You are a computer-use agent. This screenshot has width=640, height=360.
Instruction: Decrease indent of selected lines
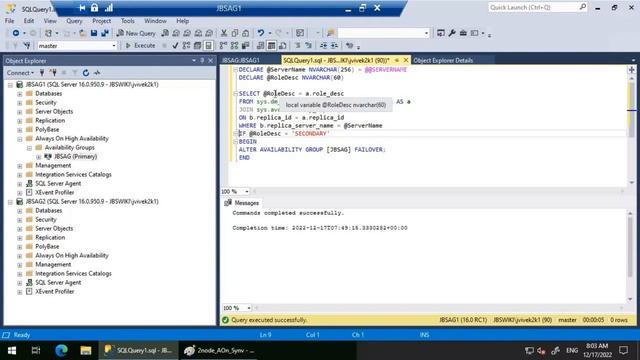pos(323,46)
